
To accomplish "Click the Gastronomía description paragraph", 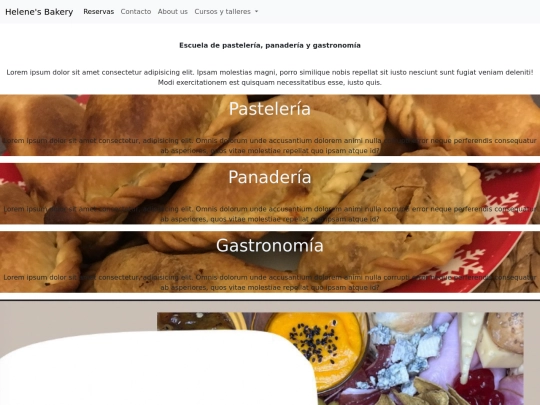I will [x=270, y=282].
